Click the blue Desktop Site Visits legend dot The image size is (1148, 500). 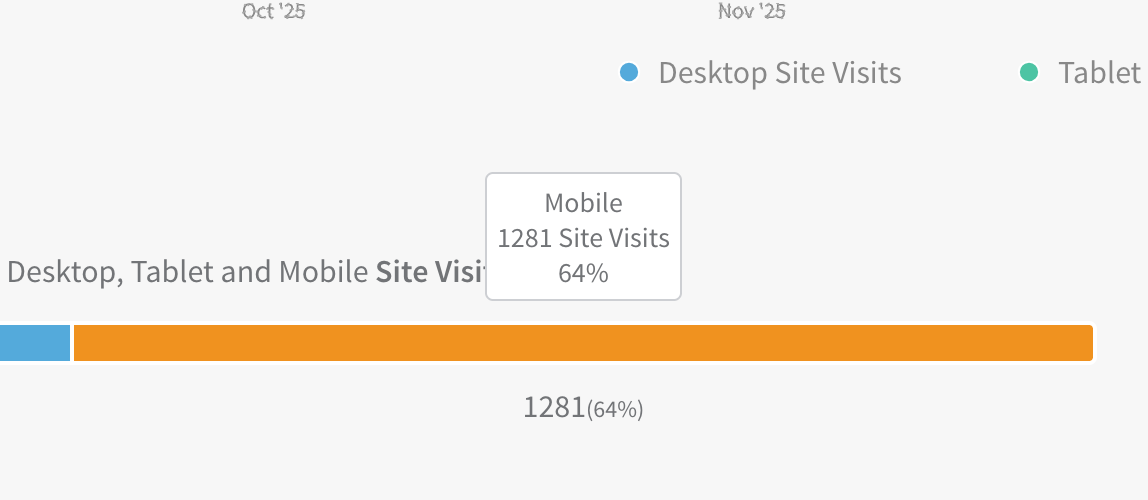[x=629, y=72]
